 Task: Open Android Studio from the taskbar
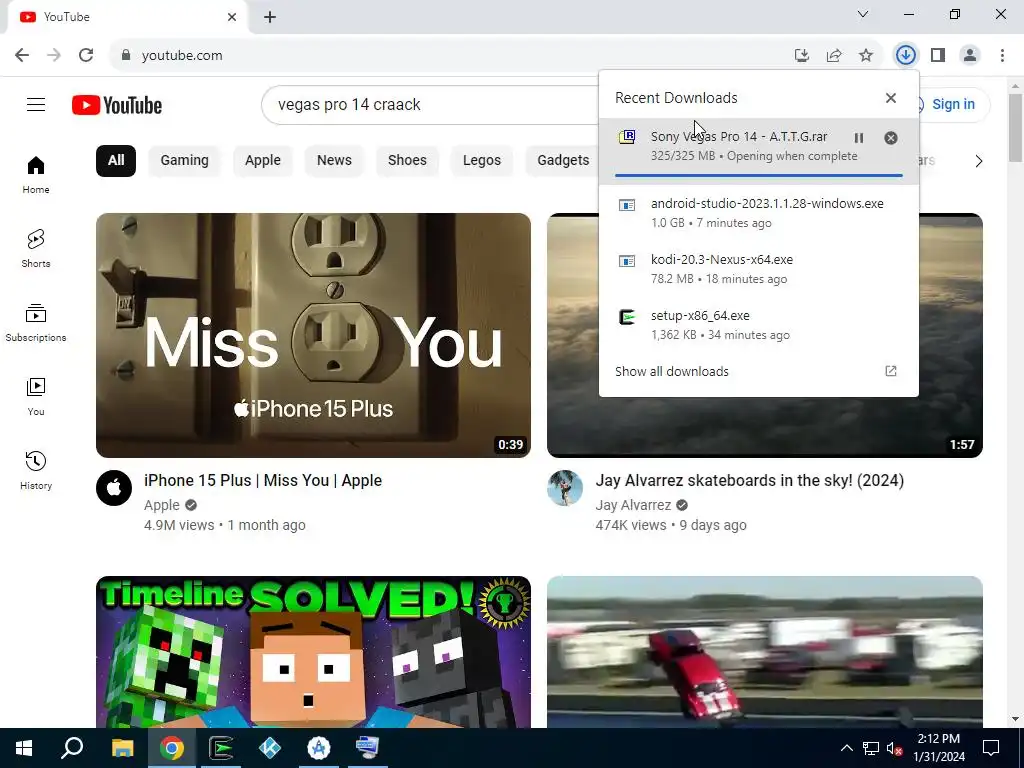319,748
